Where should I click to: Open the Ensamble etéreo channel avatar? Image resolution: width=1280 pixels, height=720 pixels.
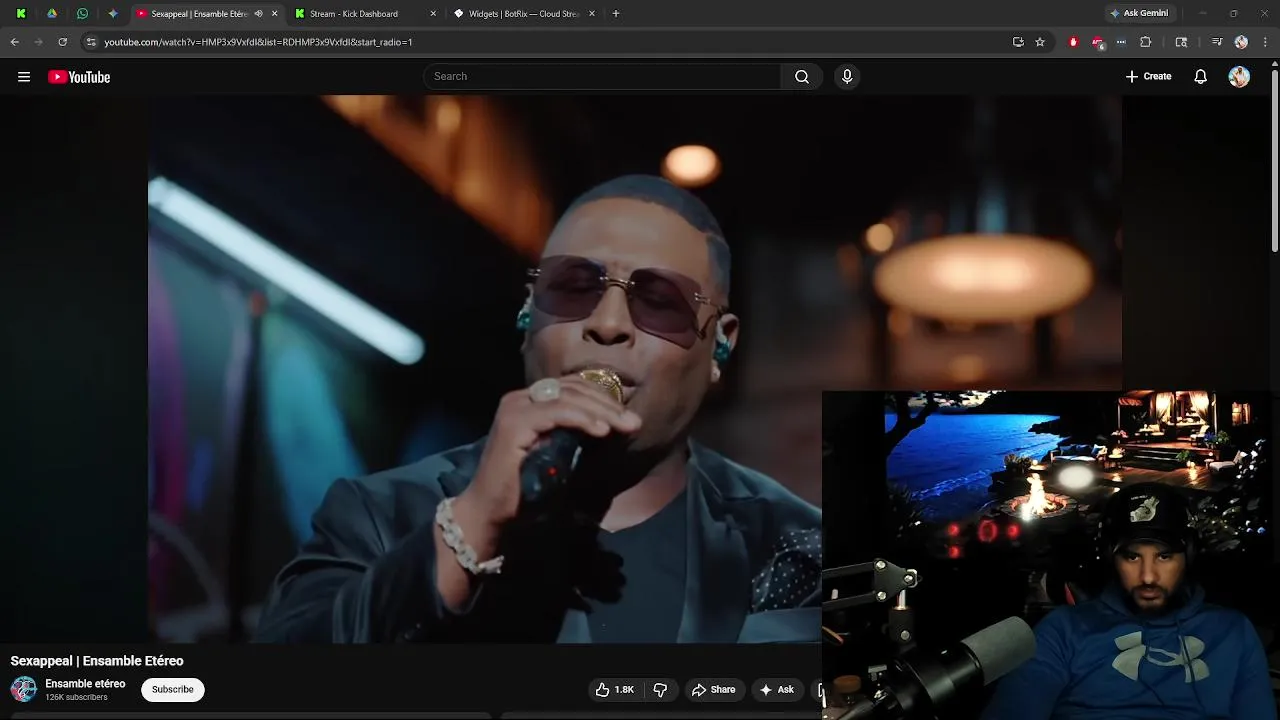(23, 690)
